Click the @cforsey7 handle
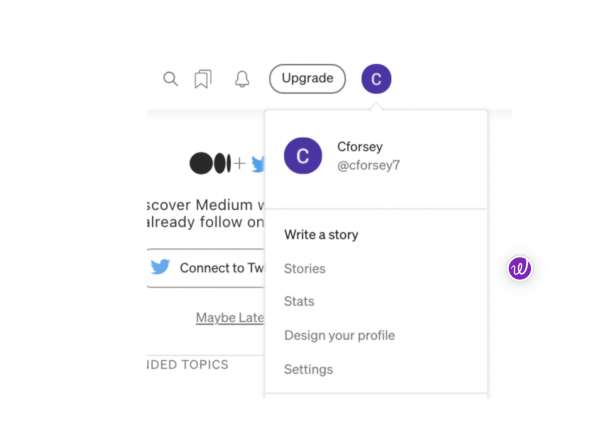 click(x=368, y=165)
